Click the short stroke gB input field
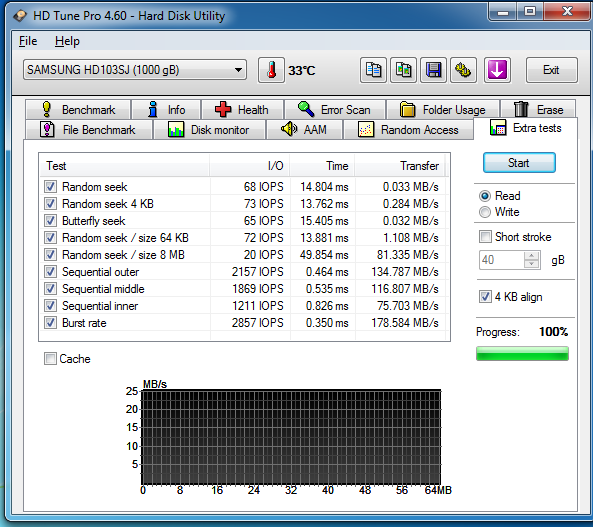 coord(501,260)
